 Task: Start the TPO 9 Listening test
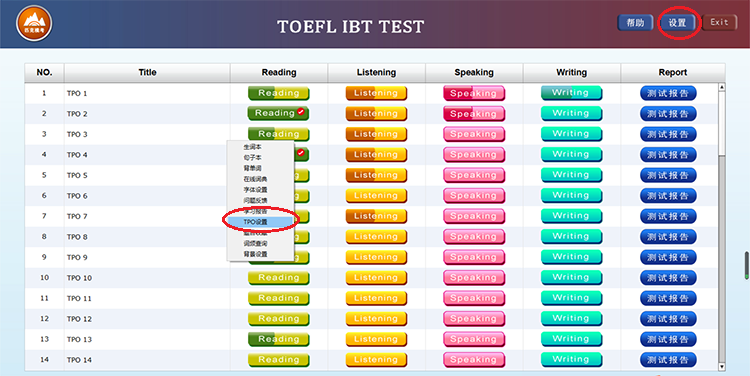coord(376,257)
